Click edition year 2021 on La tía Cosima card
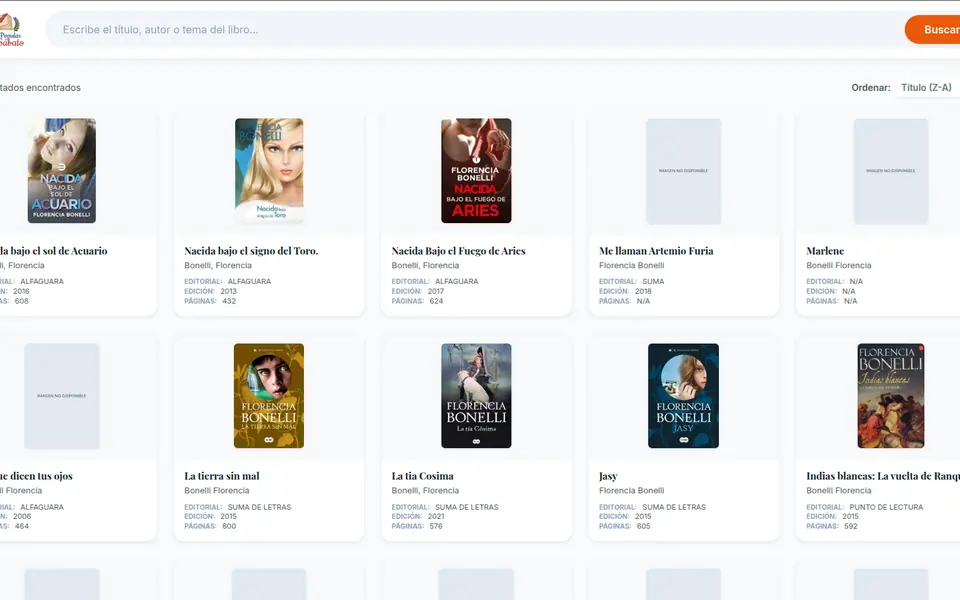960x600 pixels. coord(436,517)
